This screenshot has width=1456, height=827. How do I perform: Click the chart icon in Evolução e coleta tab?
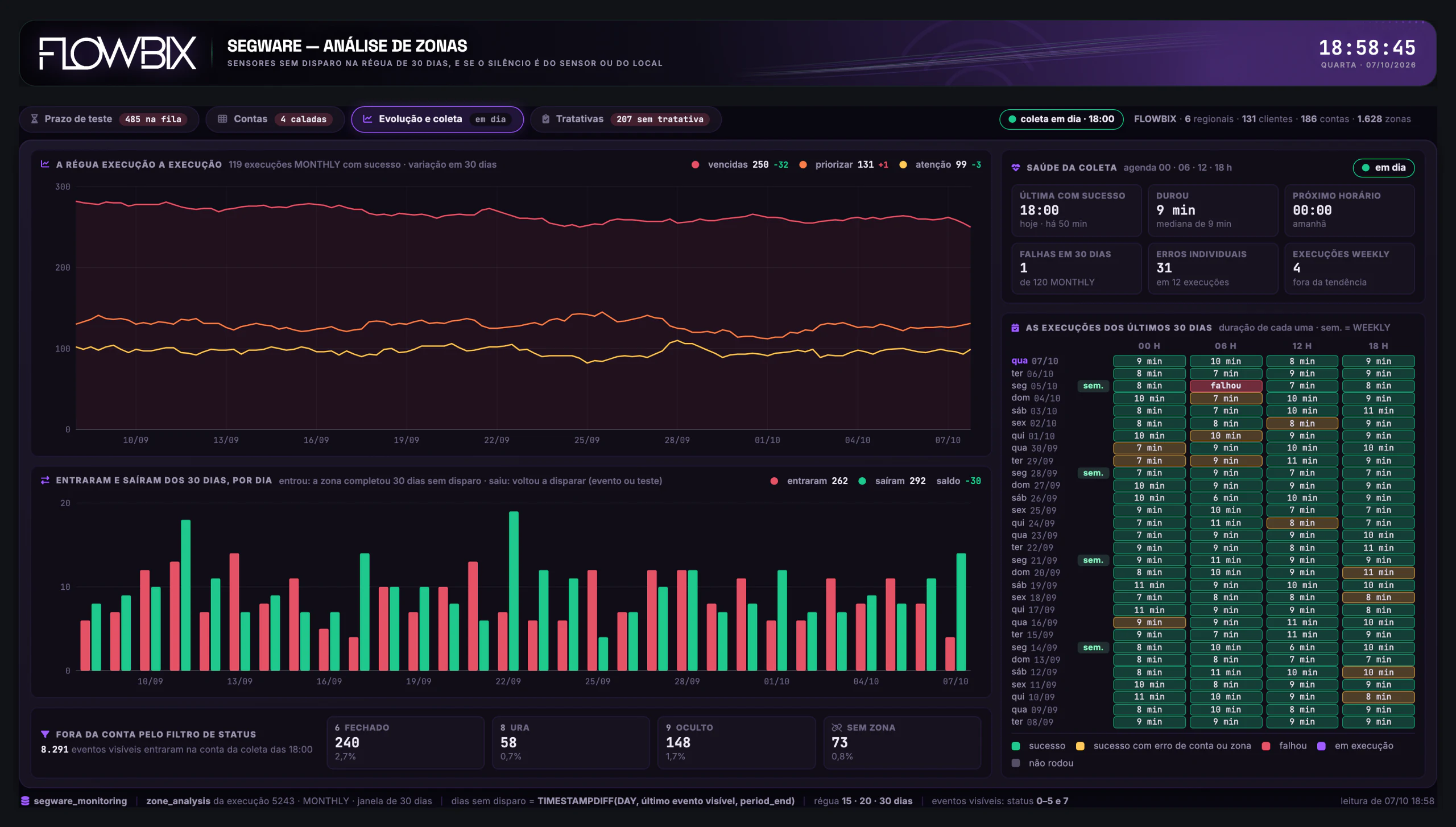(367, 119)
